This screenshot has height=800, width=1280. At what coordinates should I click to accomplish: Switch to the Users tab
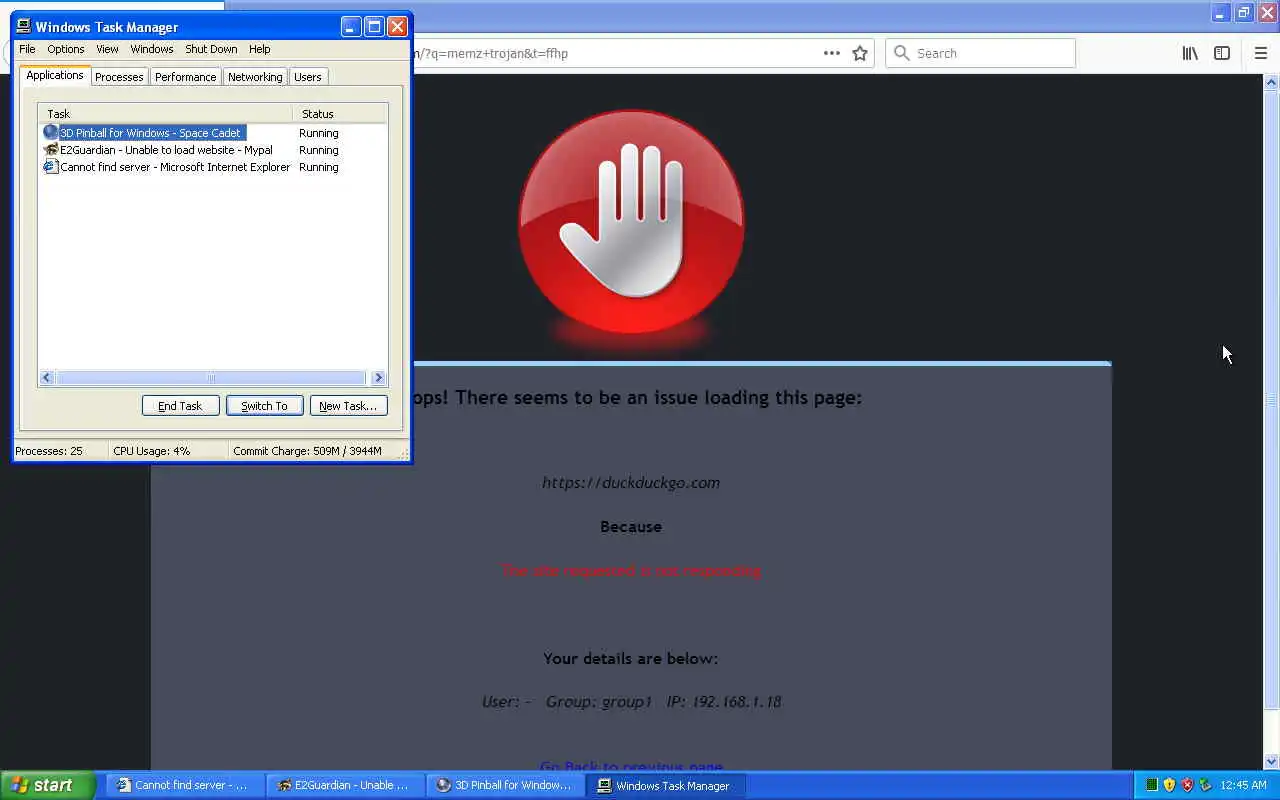point(308,77)
